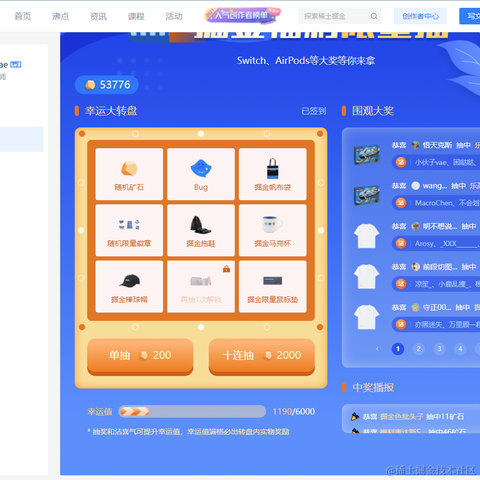Go to previous winners page arrow
The width and height of the screenshot is (480, 480).
click(377, 349)
